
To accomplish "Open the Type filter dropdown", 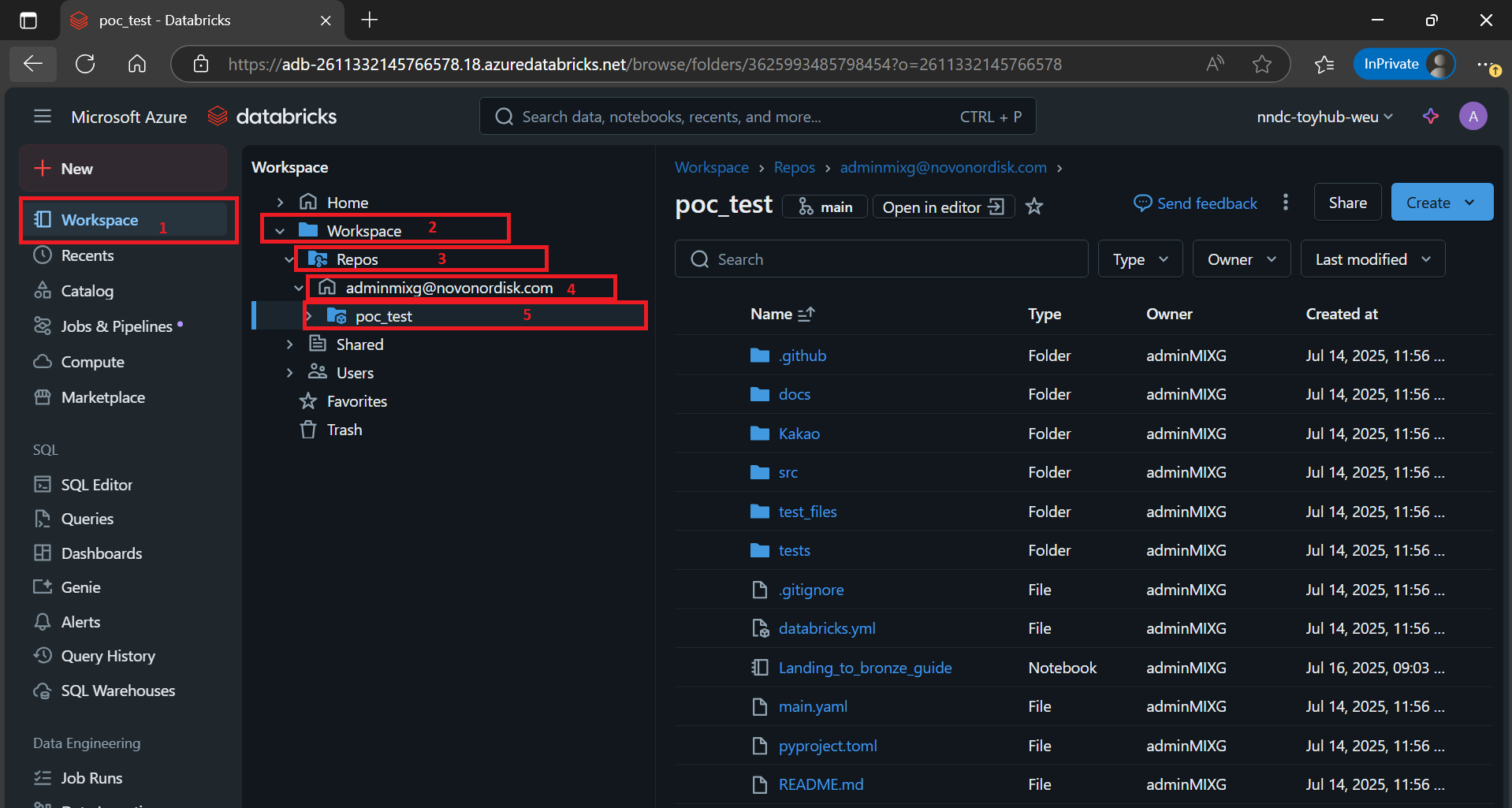I will point(1140,259).
